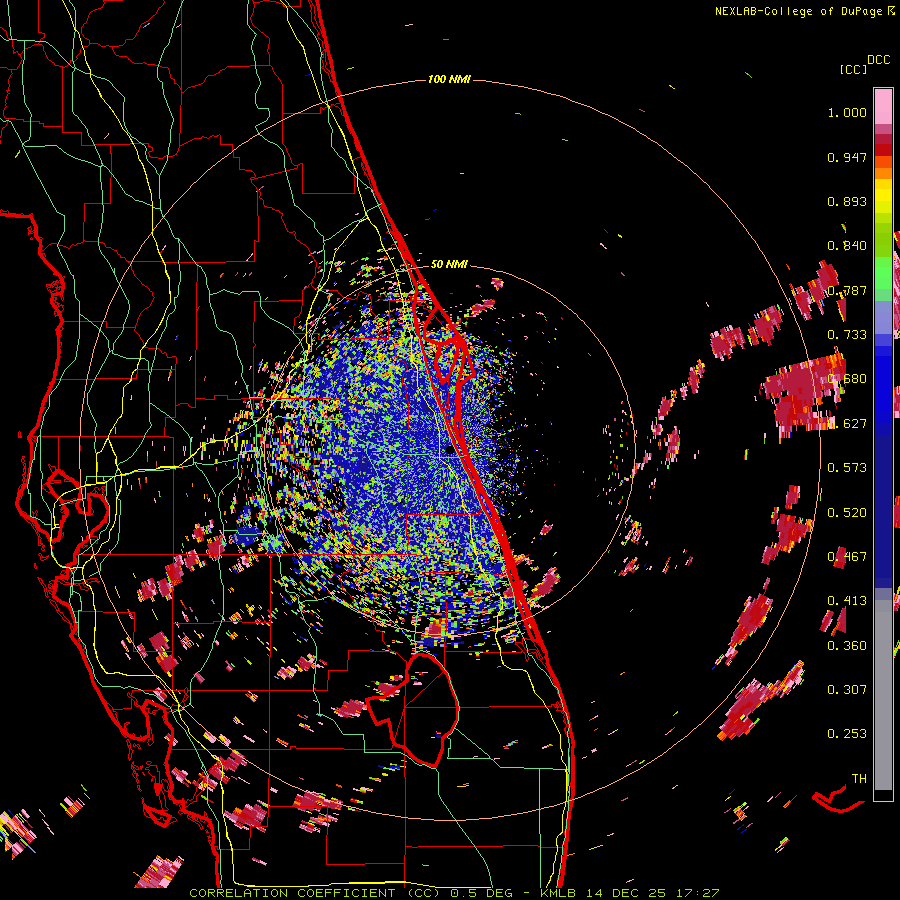Click the [CC] legend unit label

coord(854,69)
